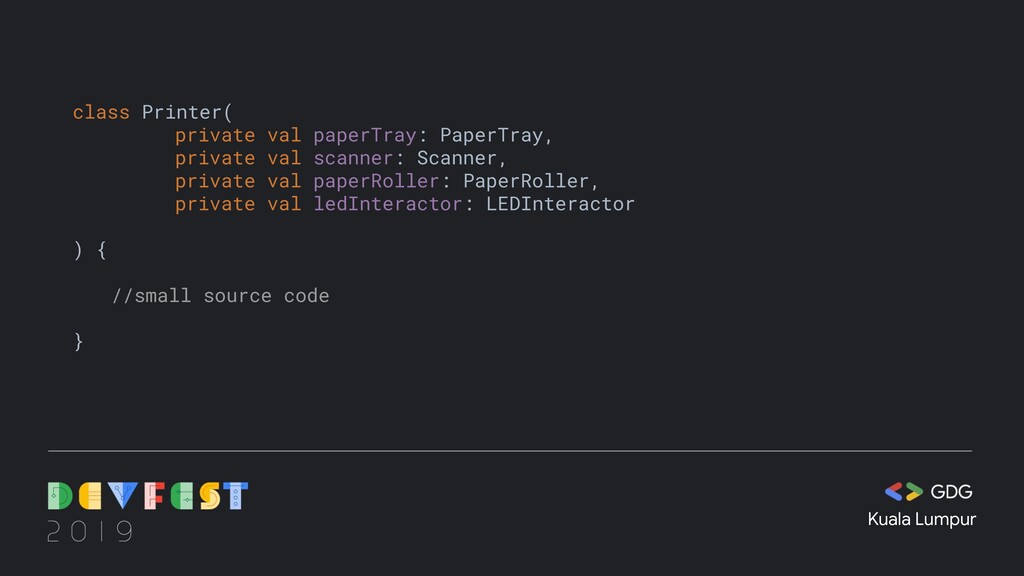Click the blue T letter in DevFest logo
Viewport: 1024px width, 576px height.
[236, 496]
